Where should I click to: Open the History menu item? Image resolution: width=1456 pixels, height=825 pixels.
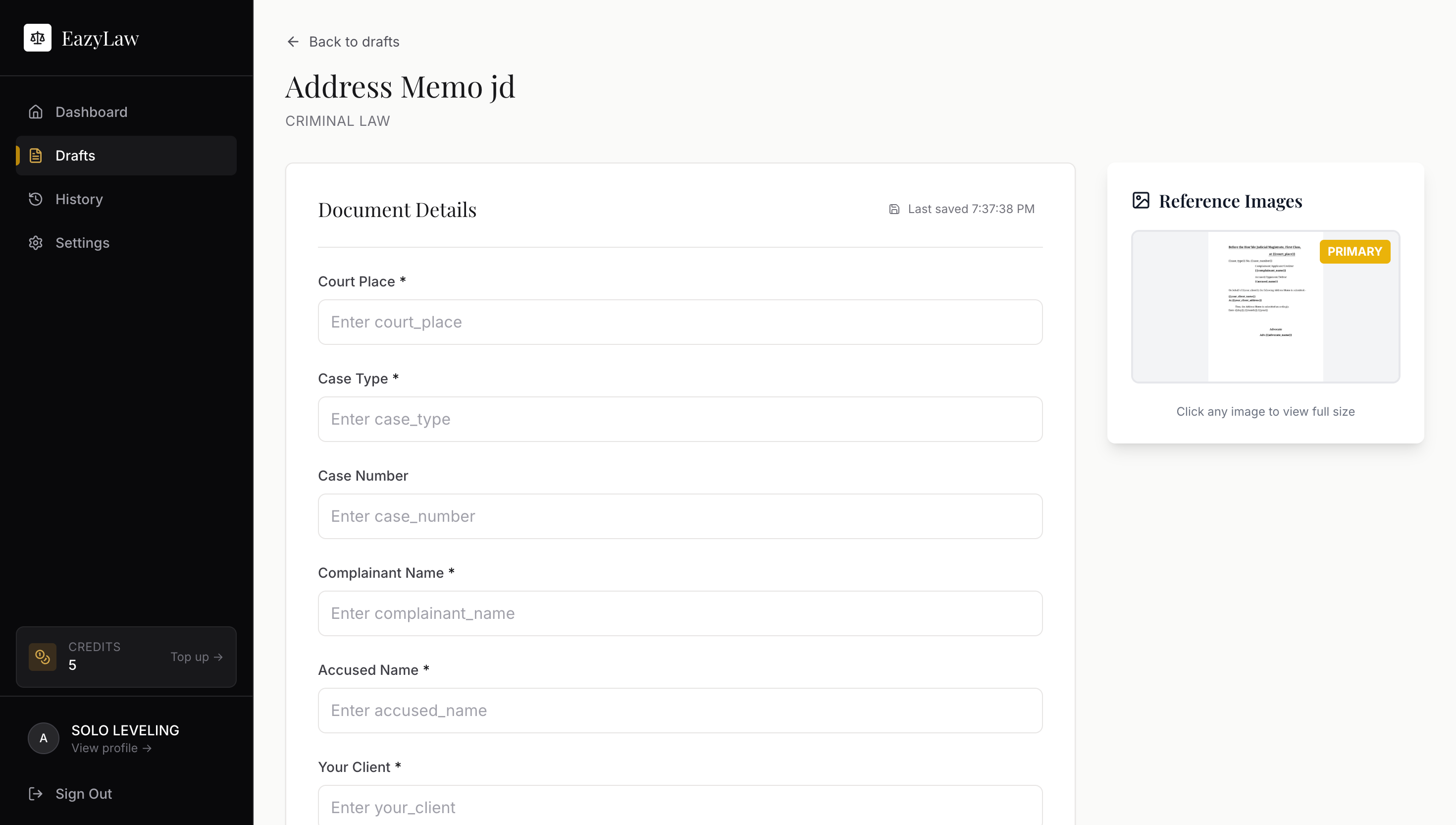pos(79,200)
